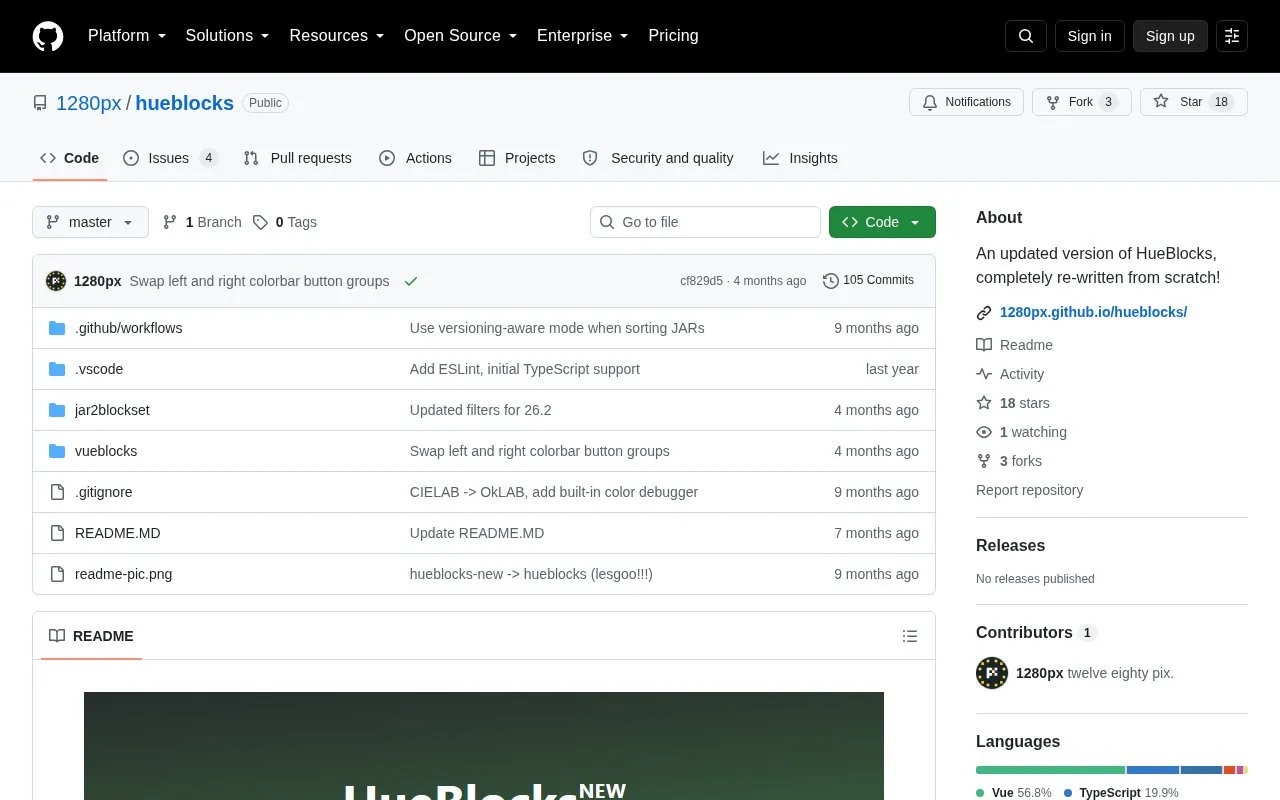
Task: Click the .github/workflows folder icon
Action: pos(57,328)
